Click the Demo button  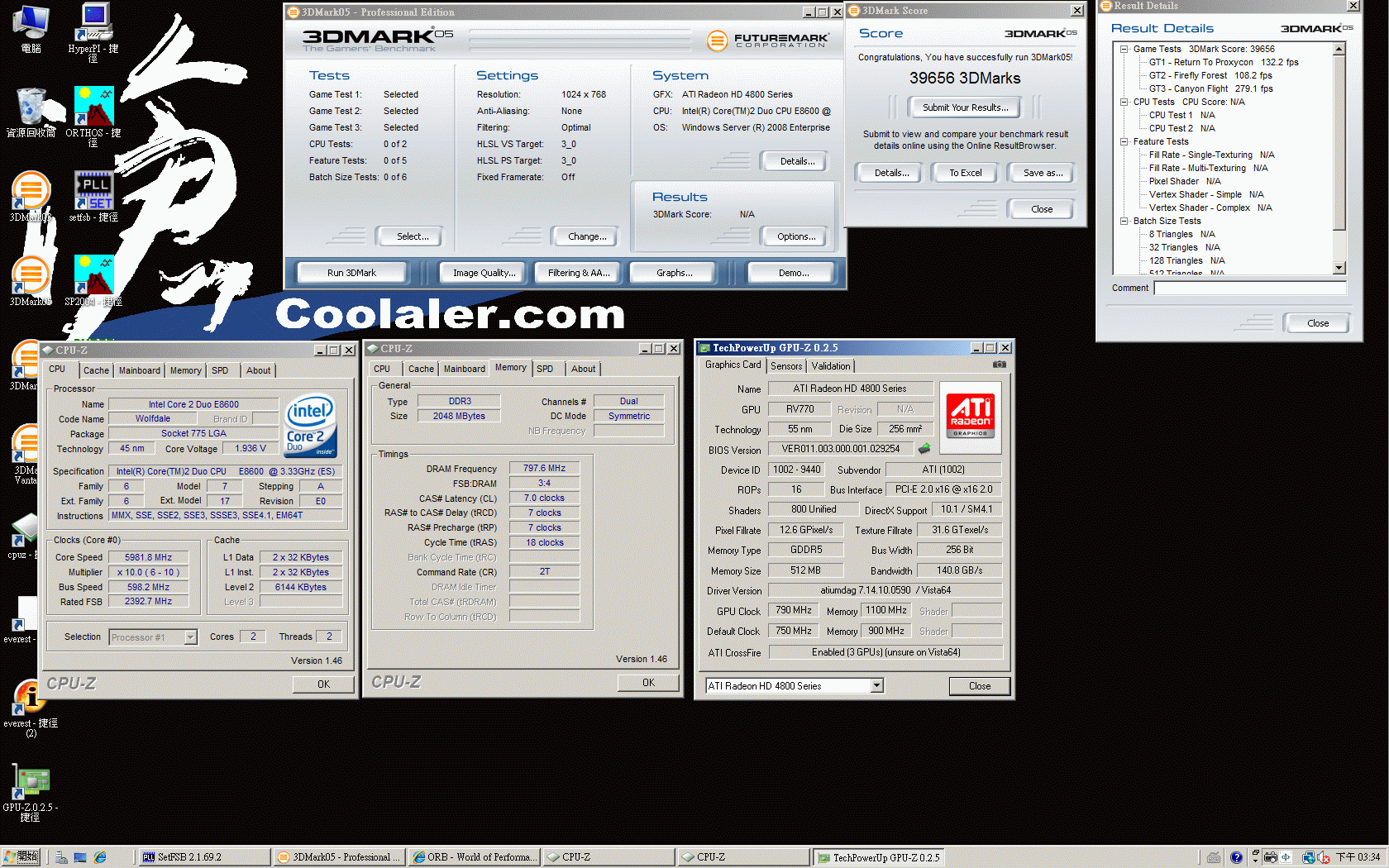click(x=793, y=273)
